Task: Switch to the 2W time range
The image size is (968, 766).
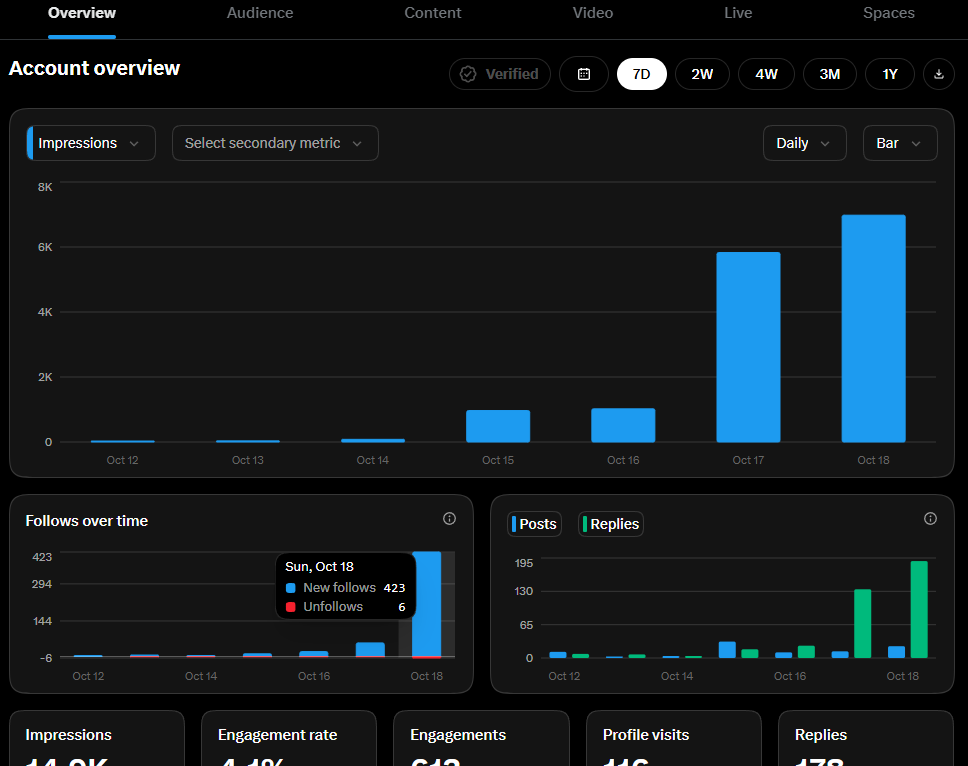Action: click(x=702, y=74)
